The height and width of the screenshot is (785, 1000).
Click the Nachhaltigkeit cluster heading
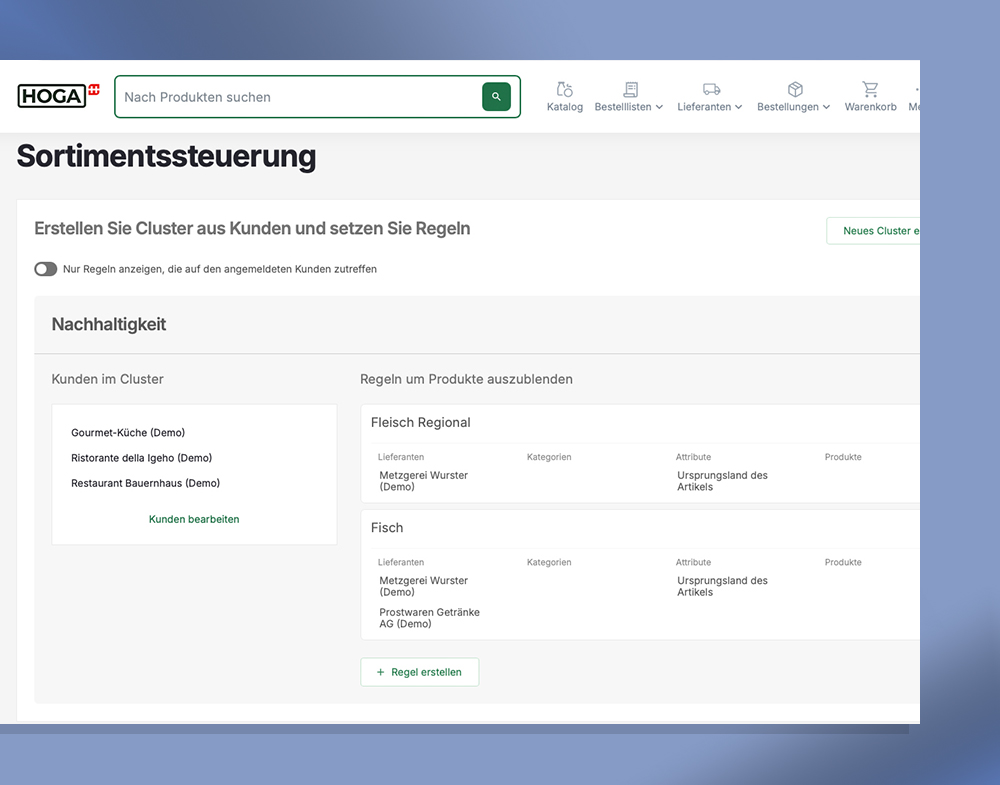109,325
